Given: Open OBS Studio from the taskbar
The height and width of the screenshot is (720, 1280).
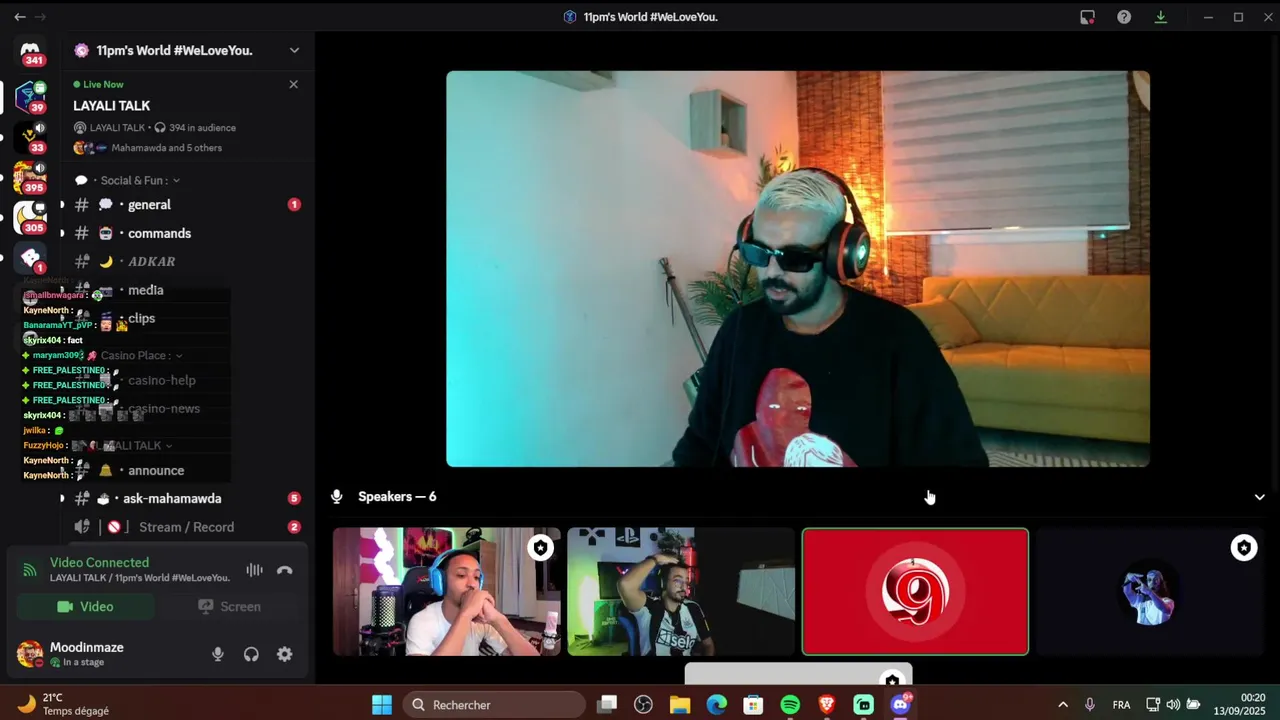Looking at the screenshot, I should (x=643, y=705).
